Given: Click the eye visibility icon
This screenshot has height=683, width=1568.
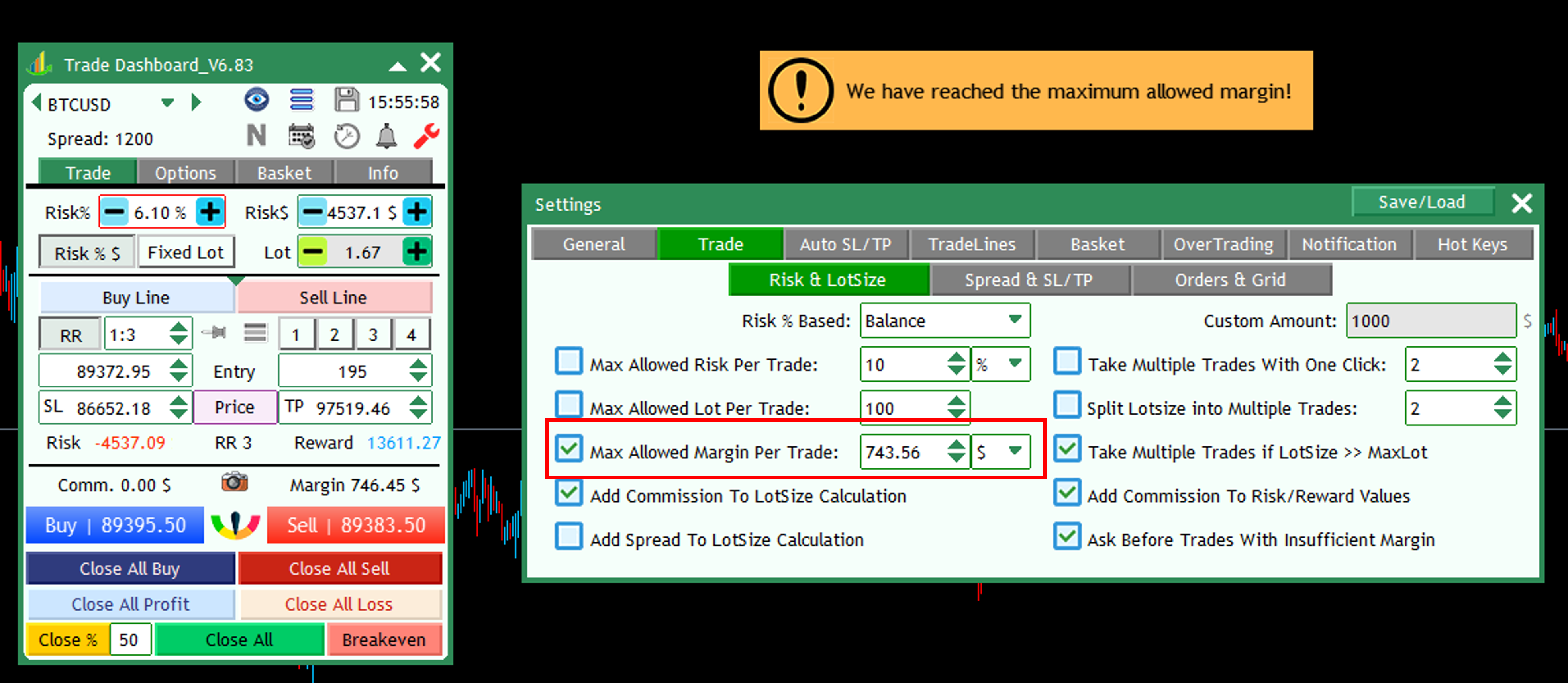Looking at the screenshot, I should [x=256, y=100].
